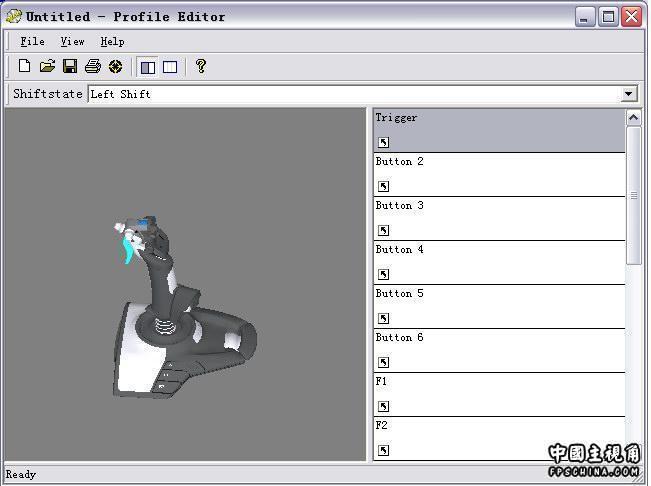
Task: Click the Profile Editor app icon in title bar
Action: [14, 16]
